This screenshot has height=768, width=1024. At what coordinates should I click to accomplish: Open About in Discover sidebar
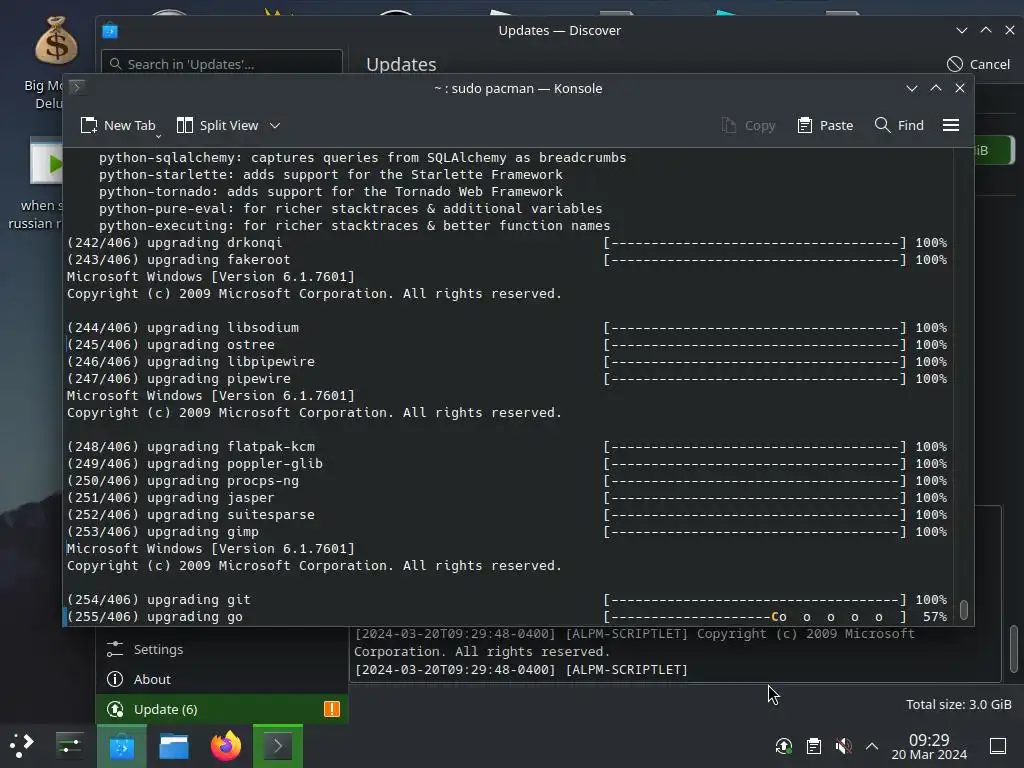point(221,679)
